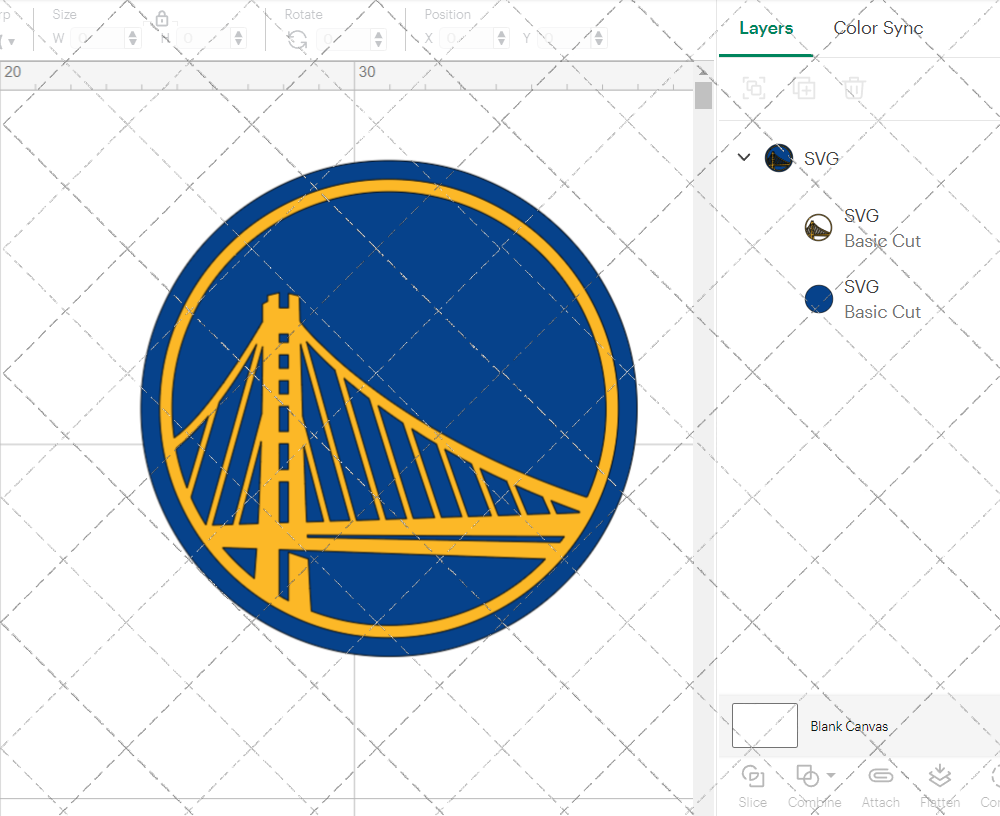1000x816 pixels.
Task: Click the Attach tool
Action: click(880, 786)
